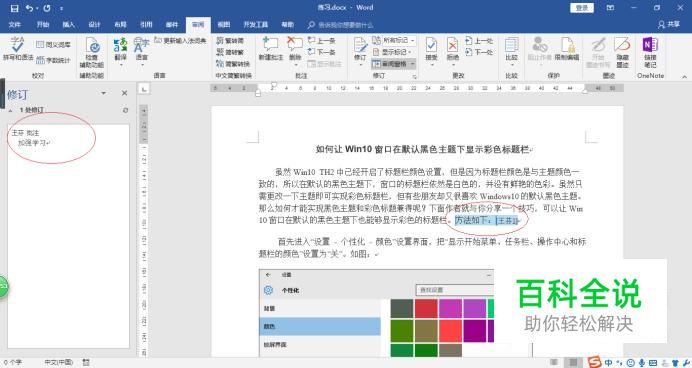Collapse the 1处修订 summary triangle
The width and height of the screenshot is (692, 368).
(11, 110)
